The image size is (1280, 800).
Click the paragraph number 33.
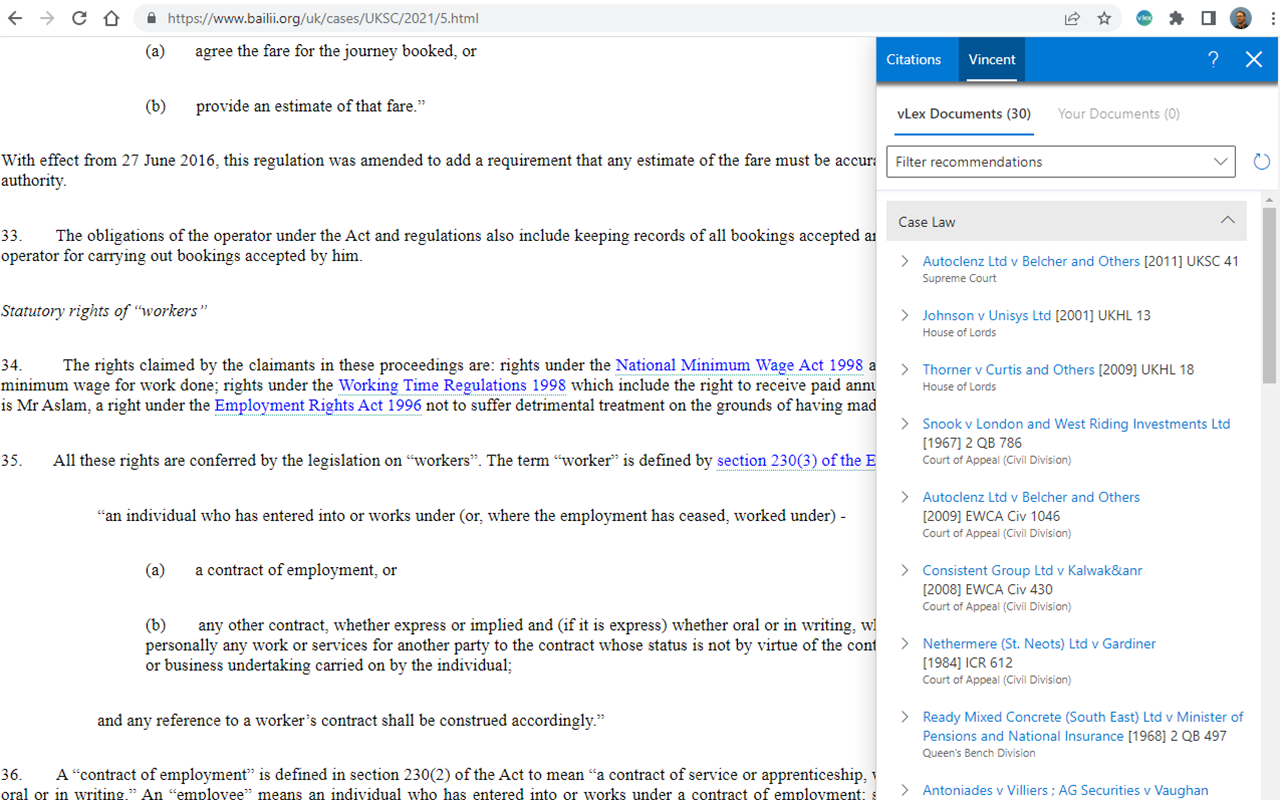pyautogui.click(x=11, y=236)
